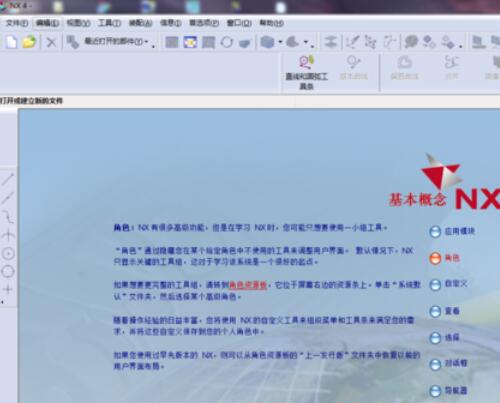Click the red underlined 角色资源板 hyperlink
The height and width of the screenshot is (403, 500).
coord(248,285)
